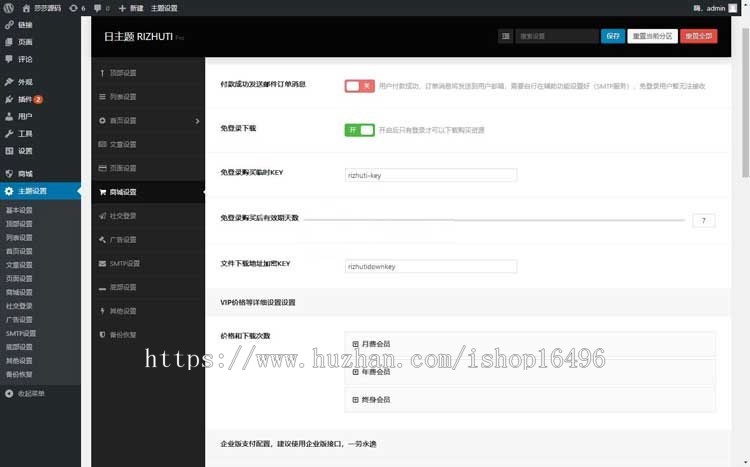Open 插件 with the 2 badge

point(40,99)
